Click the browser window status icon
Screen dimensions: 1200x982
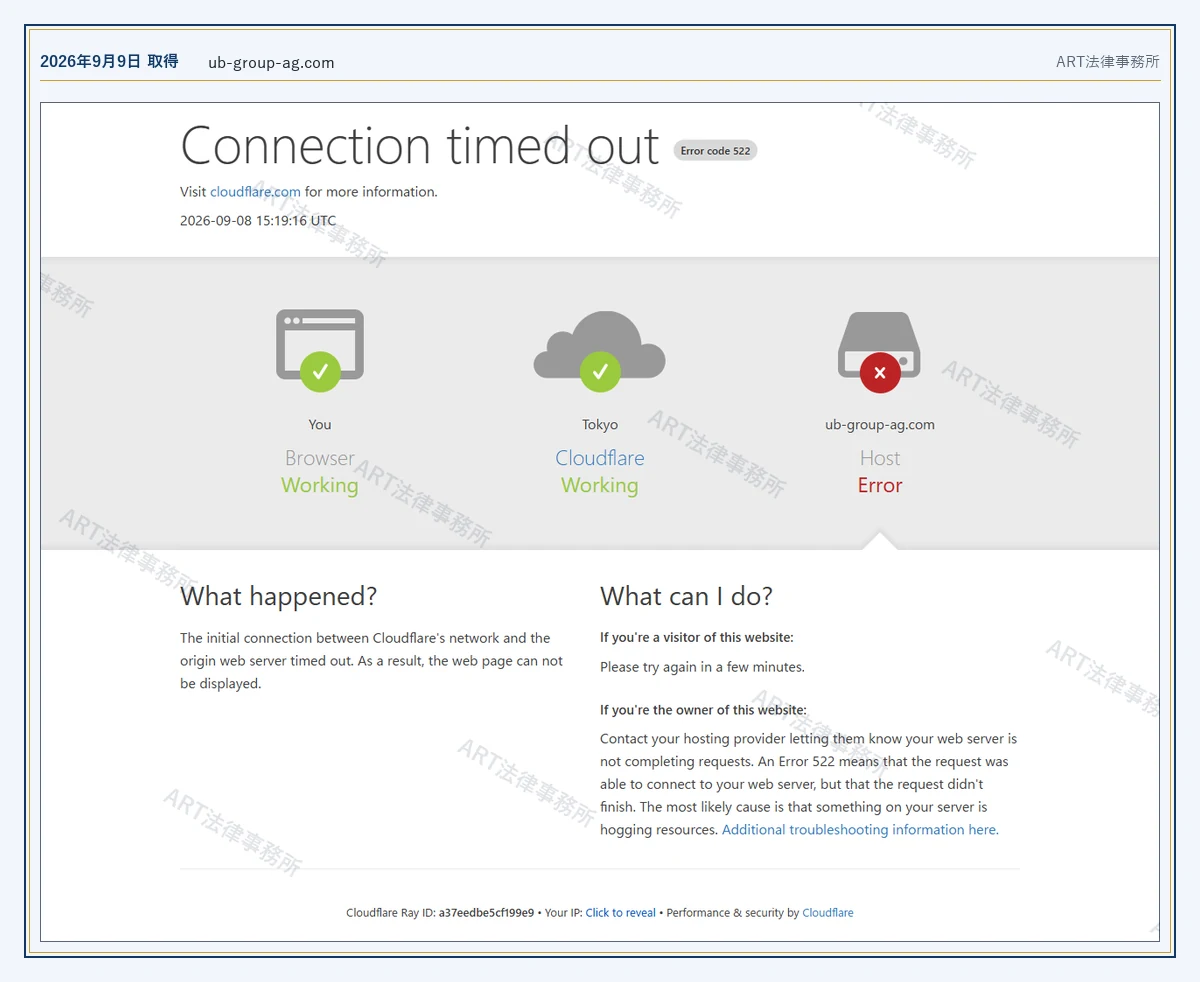tap(320, 350)
